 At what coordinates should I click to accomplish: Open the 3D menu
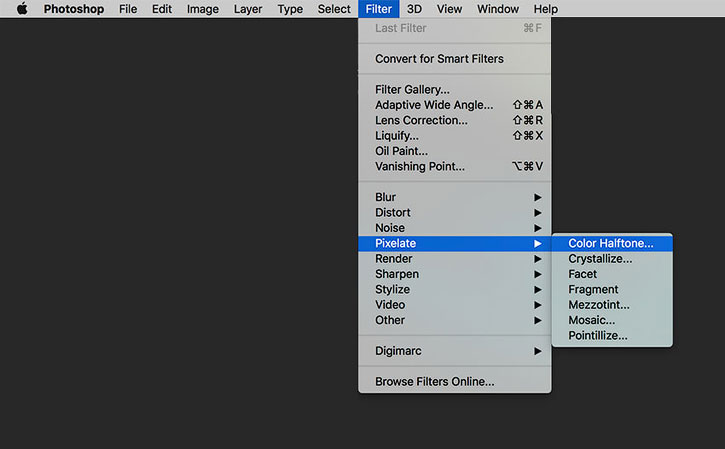tap(414, 9)
